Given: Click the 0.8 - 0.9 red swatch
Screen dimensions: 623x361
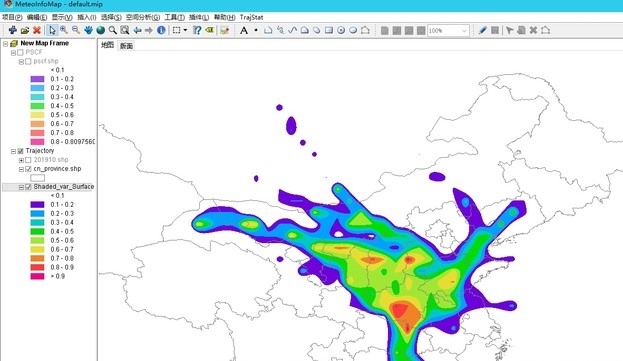Looking at the screenshot, I should coord(37,267).
